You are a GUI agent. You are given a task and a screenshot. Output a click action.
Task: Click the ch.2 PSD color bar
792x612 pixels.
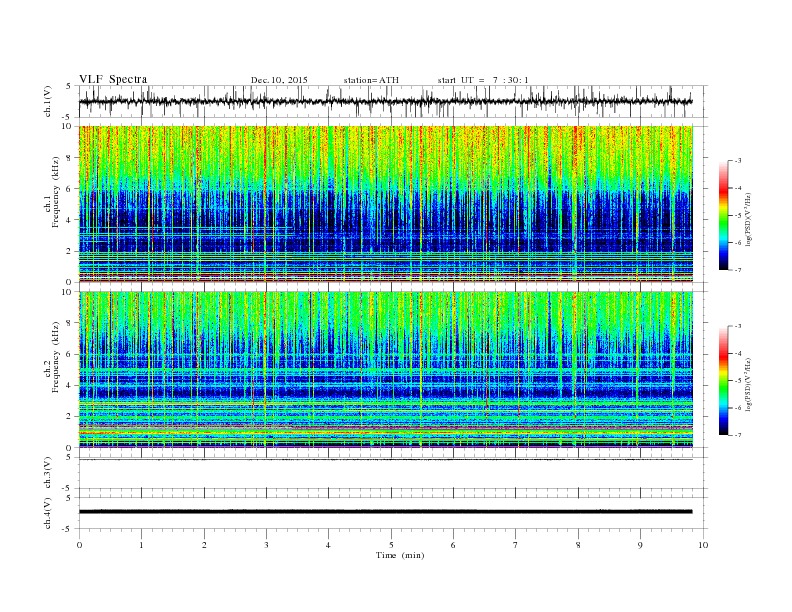723,380
